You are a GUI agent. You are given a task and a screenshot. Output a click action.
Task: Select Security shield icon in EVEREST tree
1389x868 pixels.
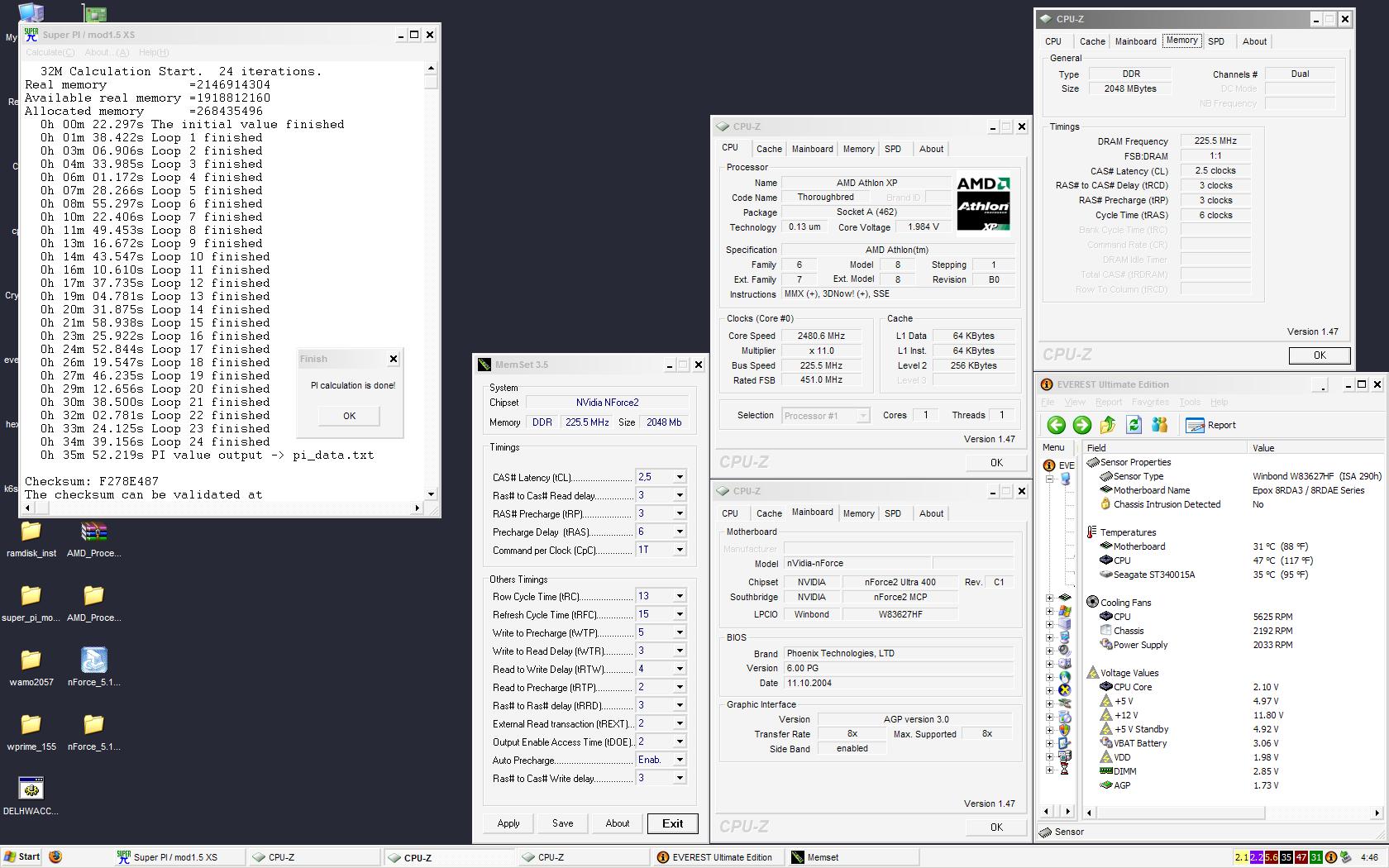1065,730
